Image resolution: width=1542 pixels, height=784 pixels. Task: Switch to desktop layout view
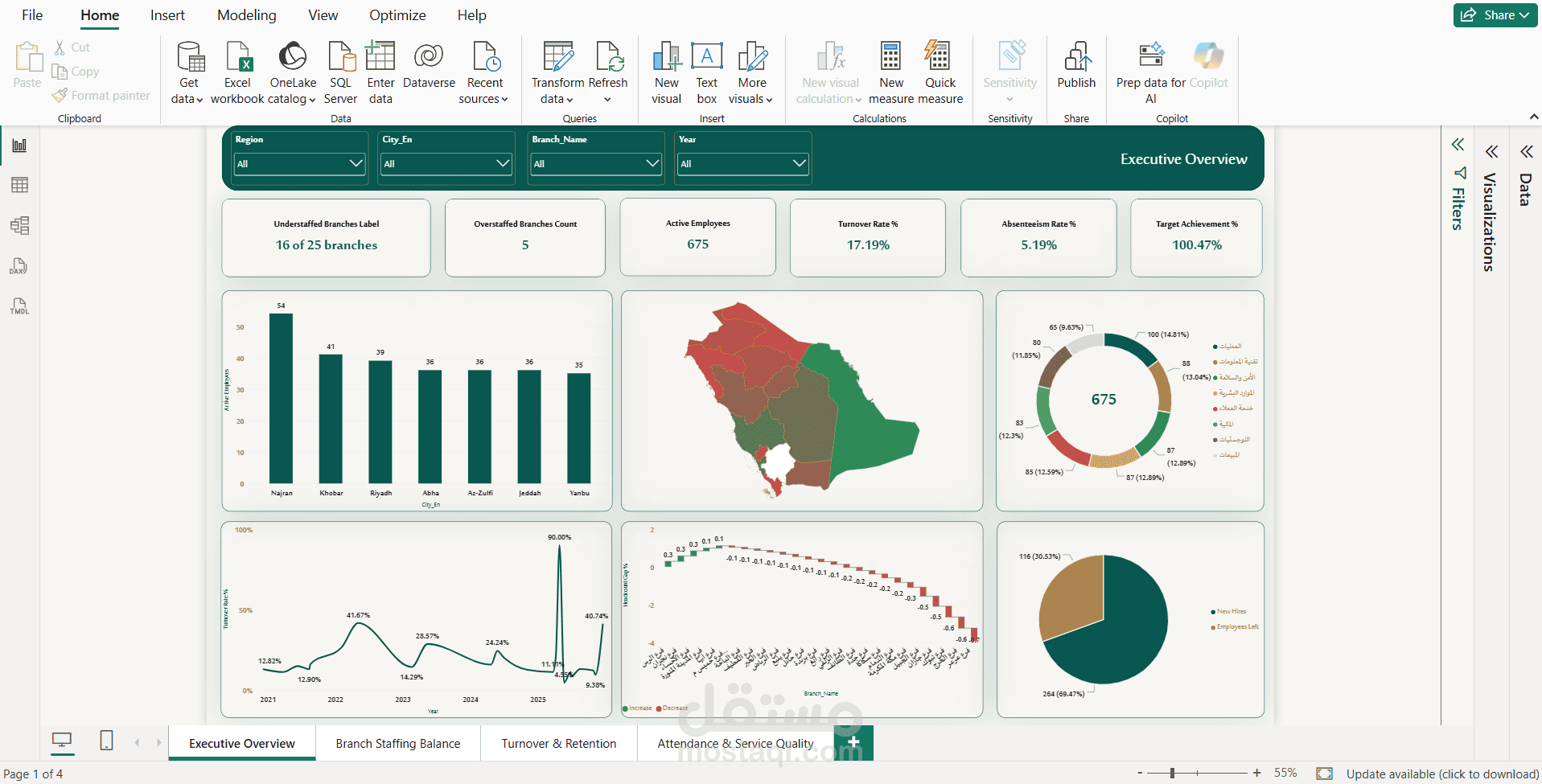point(62,741)
